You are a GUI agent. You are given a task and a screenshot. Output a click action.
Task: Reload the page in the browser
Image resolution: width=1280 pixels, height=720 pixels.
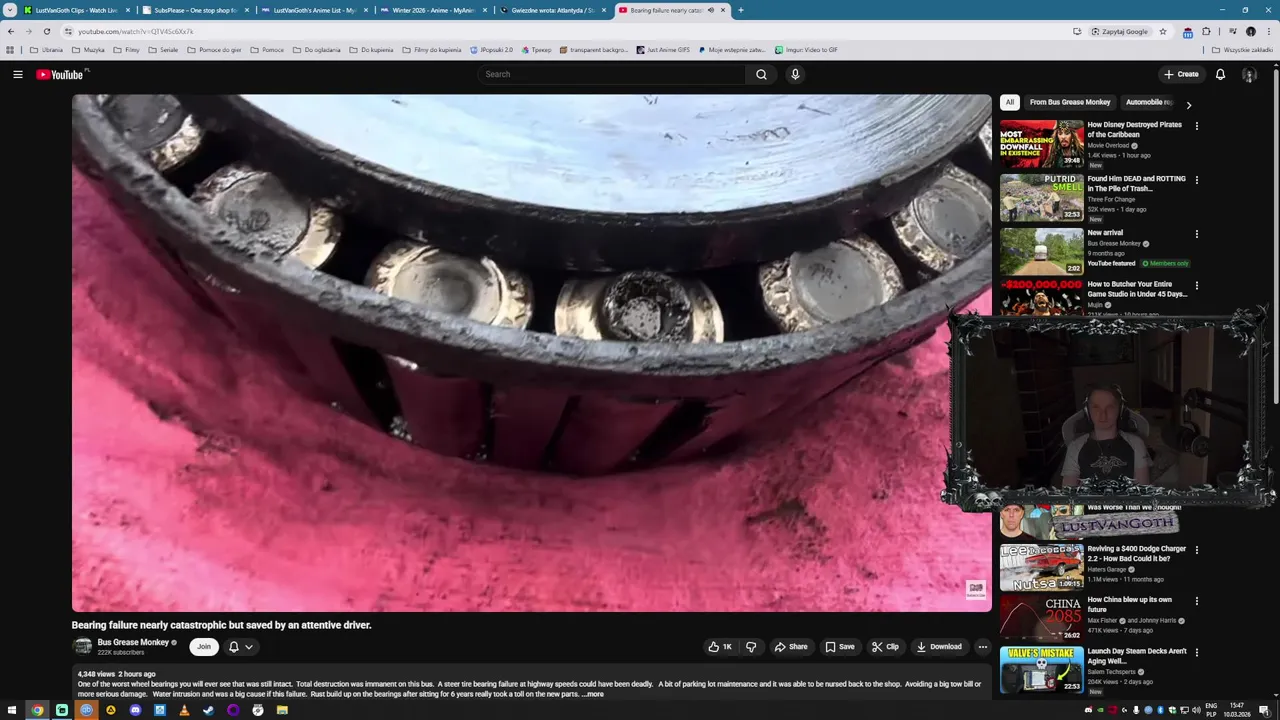click(46, 31)
